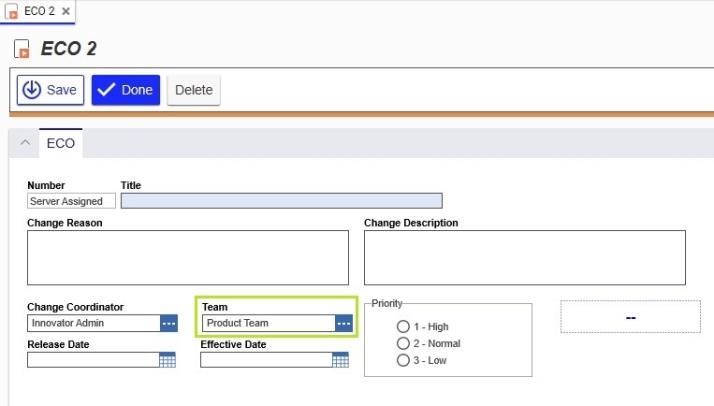Select priority 3 - Low
Viewport: 714px width, 406px height.
[x=403, y=360]
